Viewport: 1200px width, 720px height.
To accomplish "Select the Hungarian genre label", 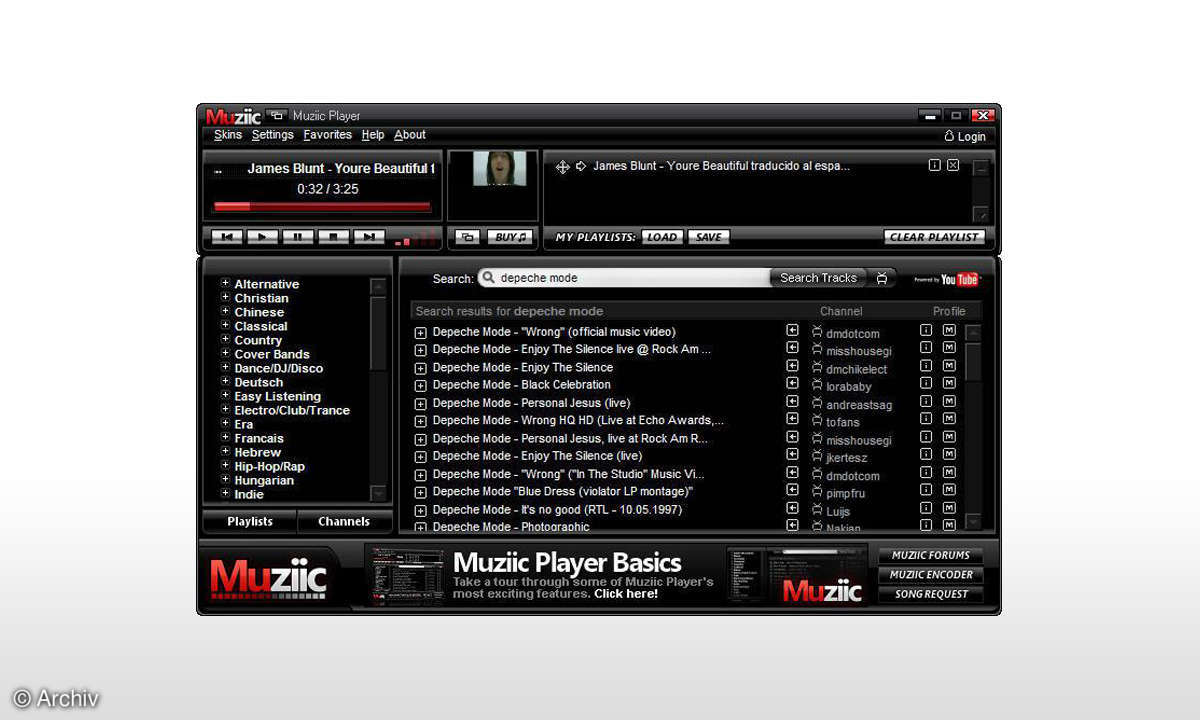I will (264, 480).
